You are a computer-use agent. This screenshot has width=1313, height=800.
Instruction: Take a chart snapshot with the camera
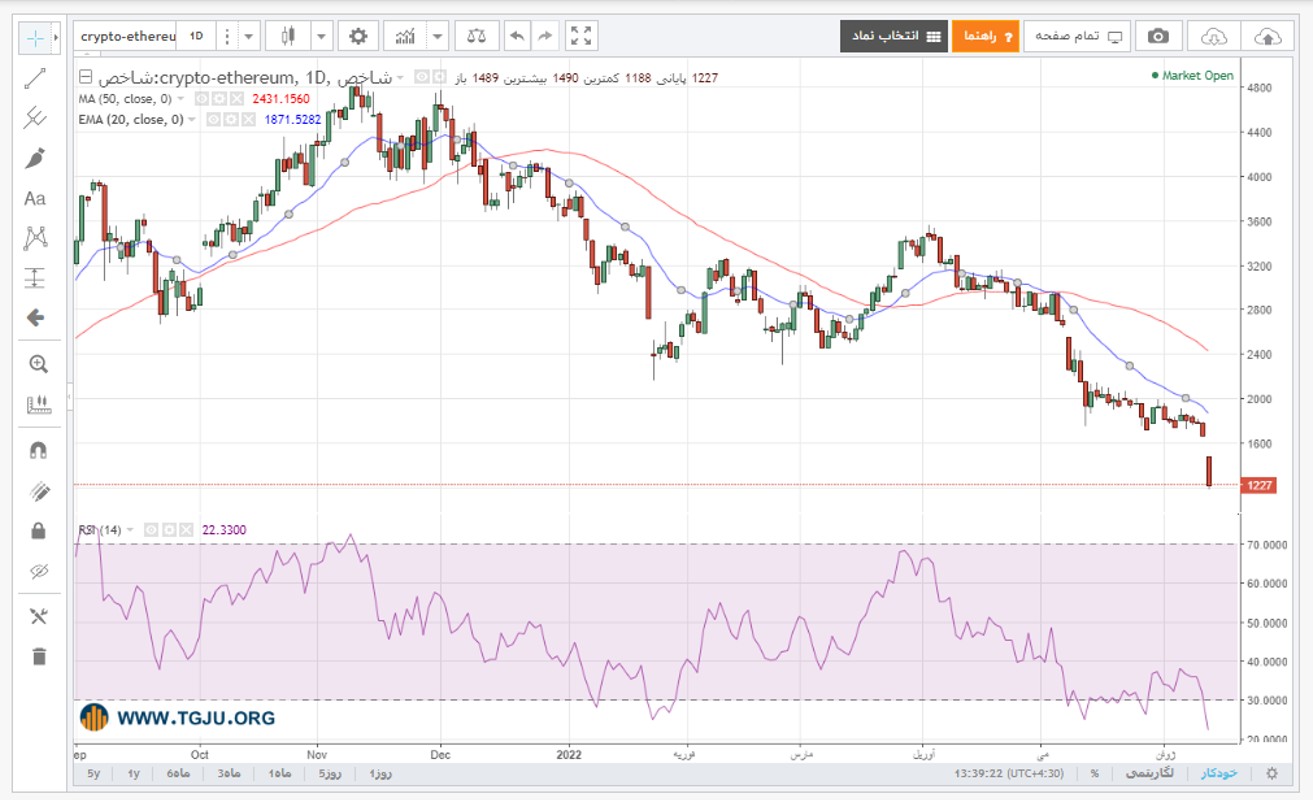pos(1158,37)
